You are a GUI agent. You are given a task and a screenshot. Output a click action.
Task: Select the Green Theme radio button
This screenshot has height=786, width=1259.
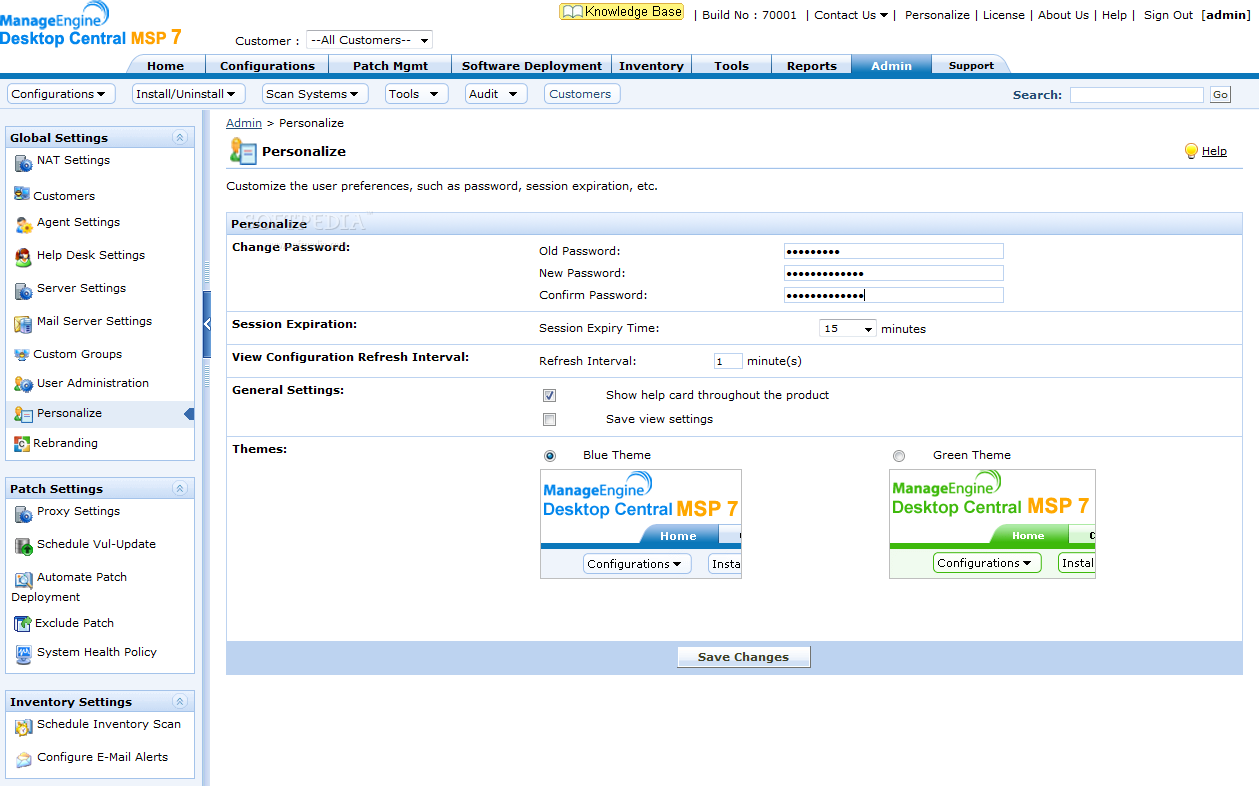(x=899, y=456)
